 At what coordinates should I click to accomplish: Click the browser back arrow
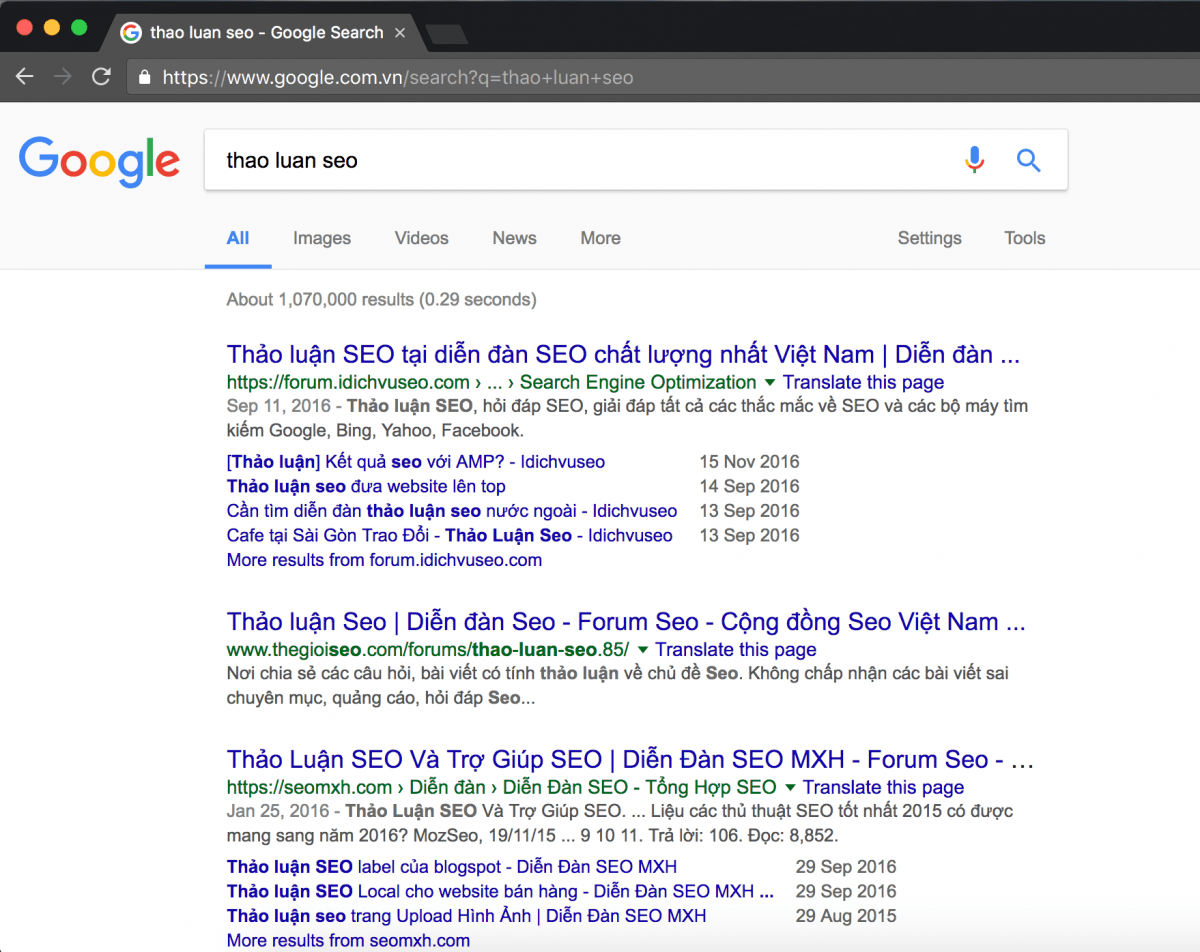coord(25,77)
